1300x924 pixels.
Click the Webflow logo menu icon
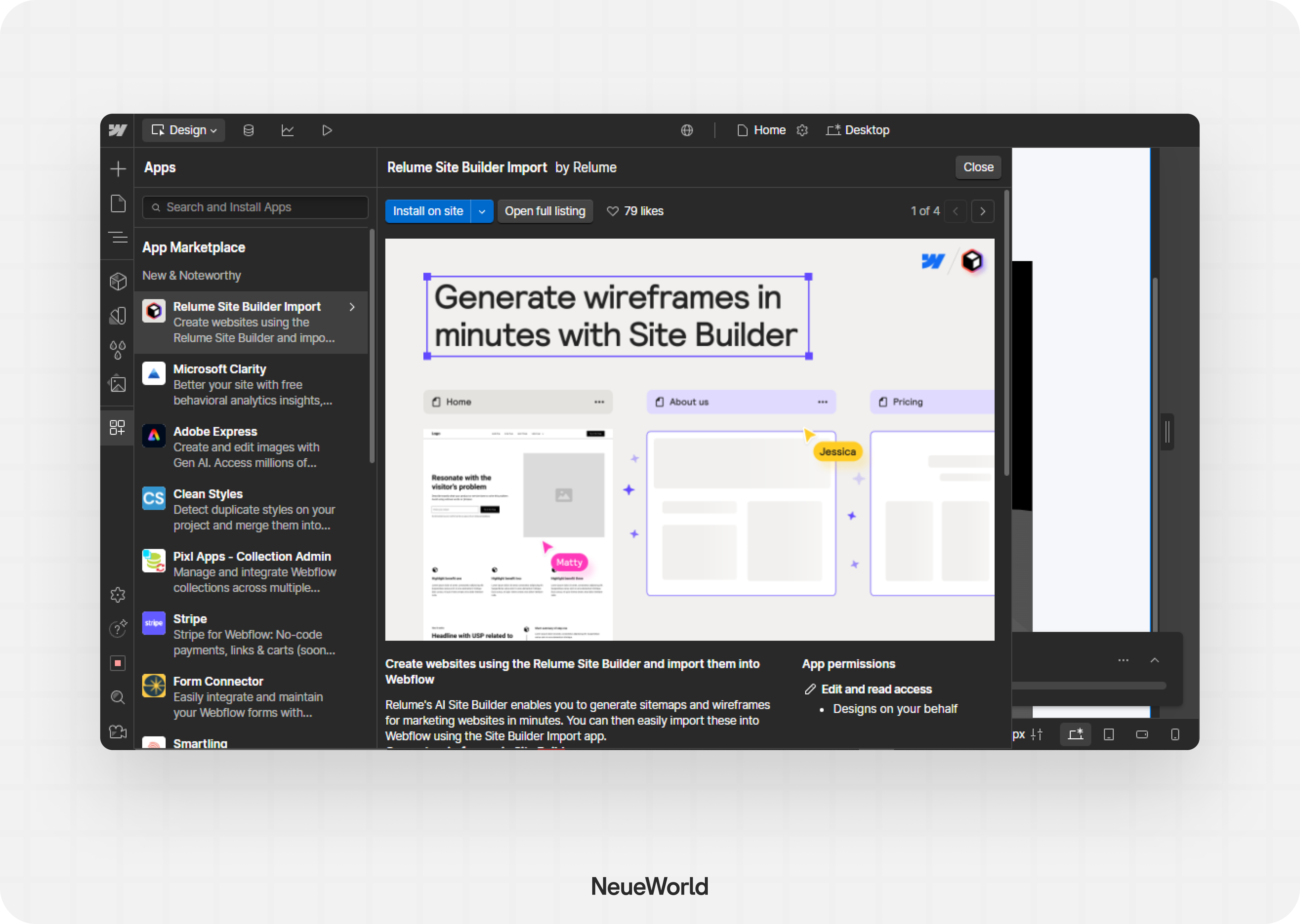click(x=118, y=130)
